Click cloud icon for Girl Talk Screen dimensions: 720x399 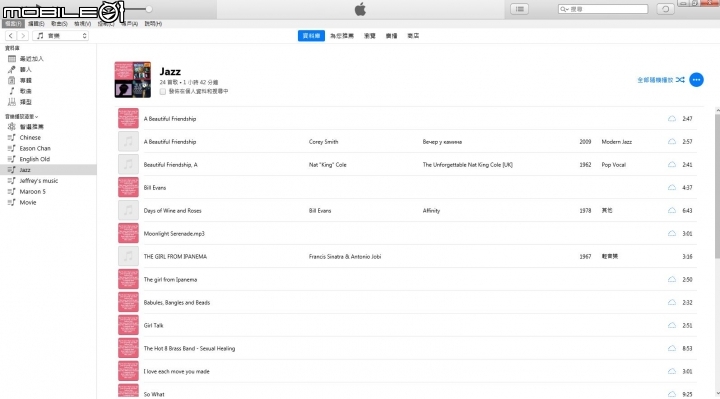[x=671, y=325]
